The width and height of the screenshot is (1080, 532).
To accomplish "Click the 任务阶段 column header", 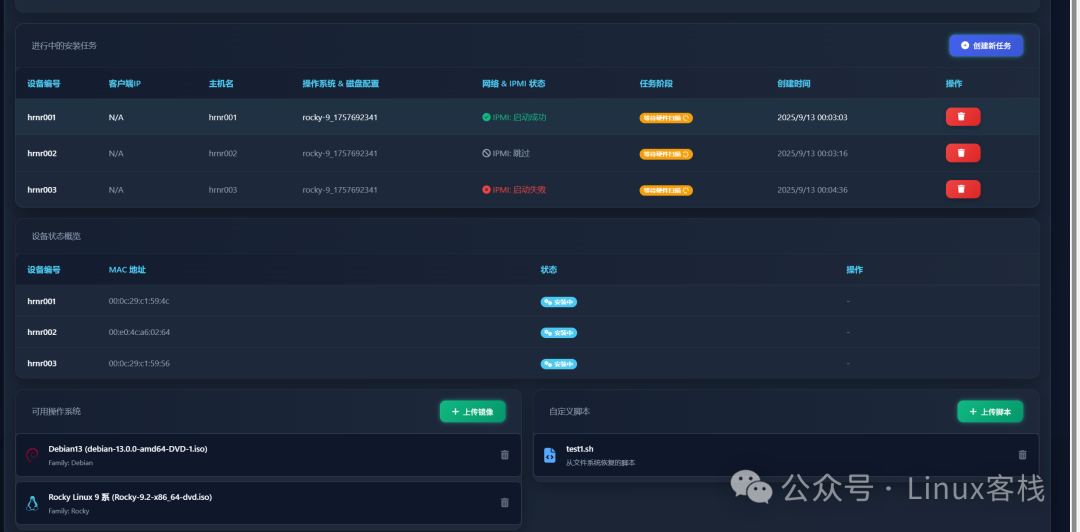I will pos(656,83).
